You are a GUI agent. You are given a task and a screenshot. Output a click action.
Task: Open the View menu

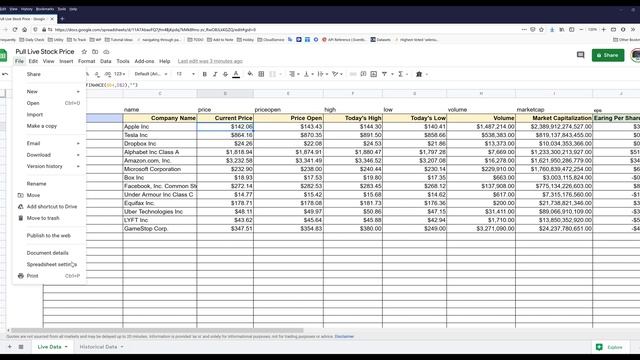click(49, 61)
